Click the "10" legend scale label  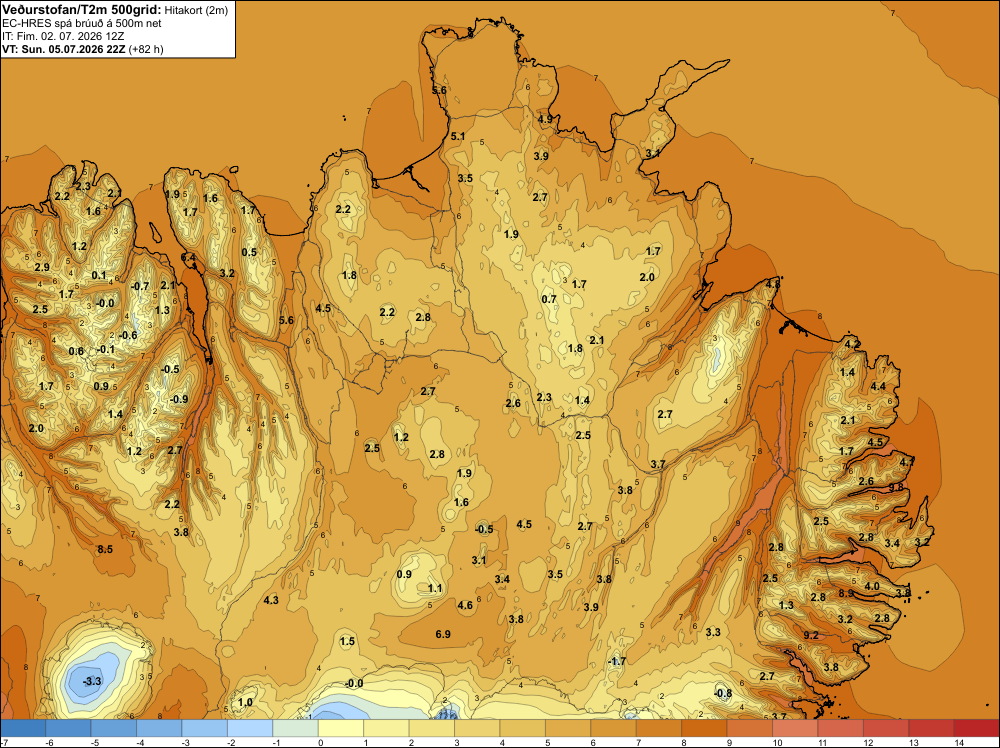pyautogui.click(x=777, y=743)
